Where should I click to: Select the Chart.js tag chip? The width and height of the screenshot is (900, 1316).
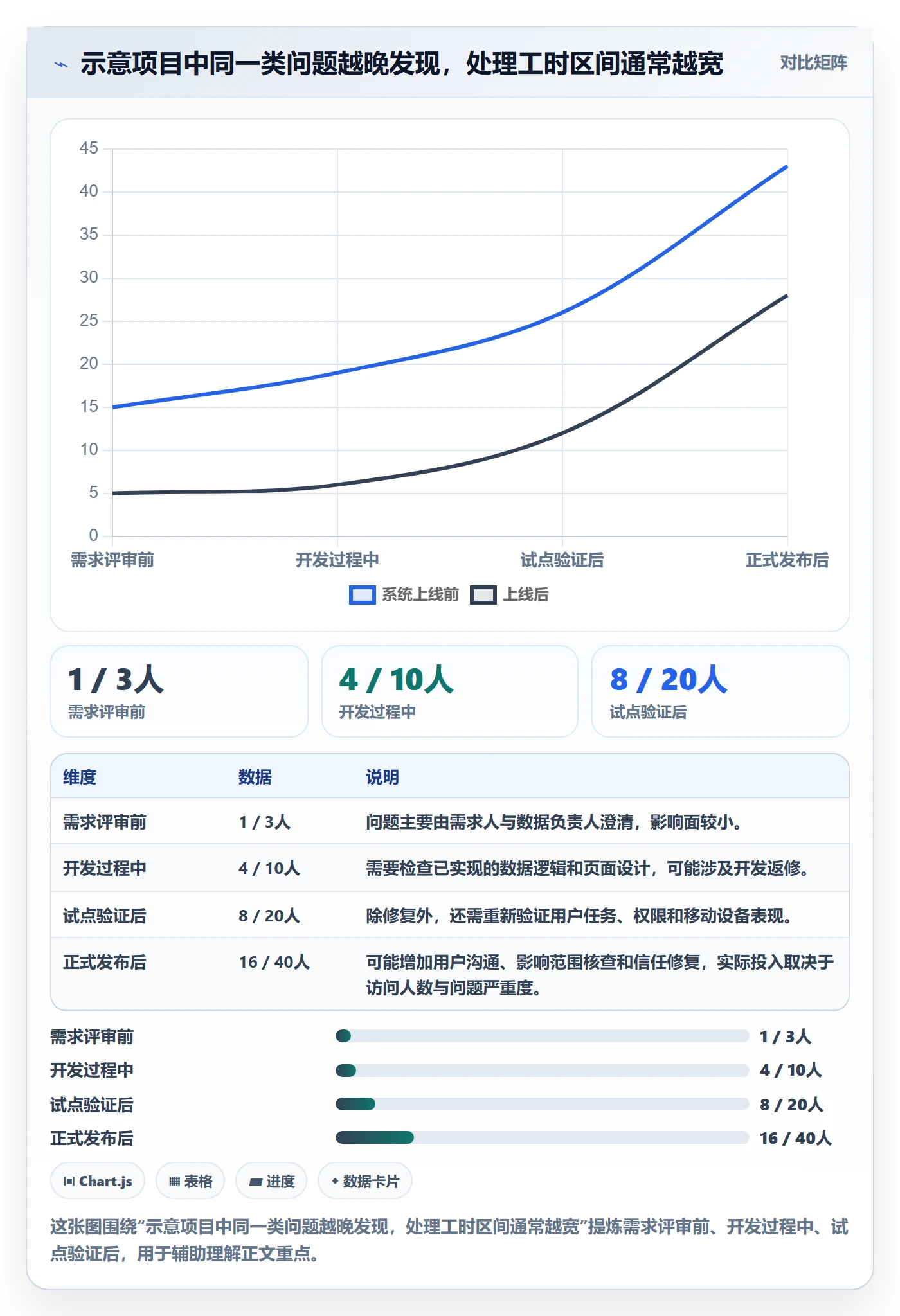coord(98,1181)
